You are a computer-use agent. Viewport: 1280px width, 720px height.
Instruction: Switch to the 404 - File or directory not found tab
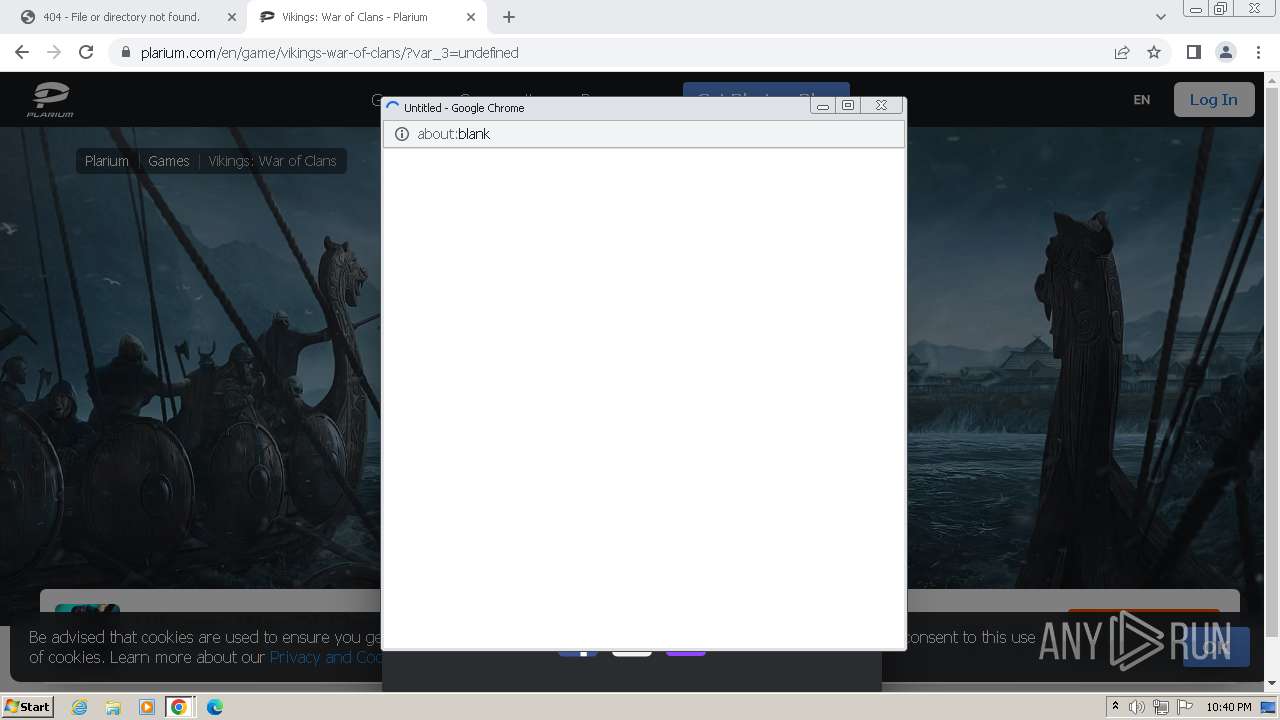[121, 17]
